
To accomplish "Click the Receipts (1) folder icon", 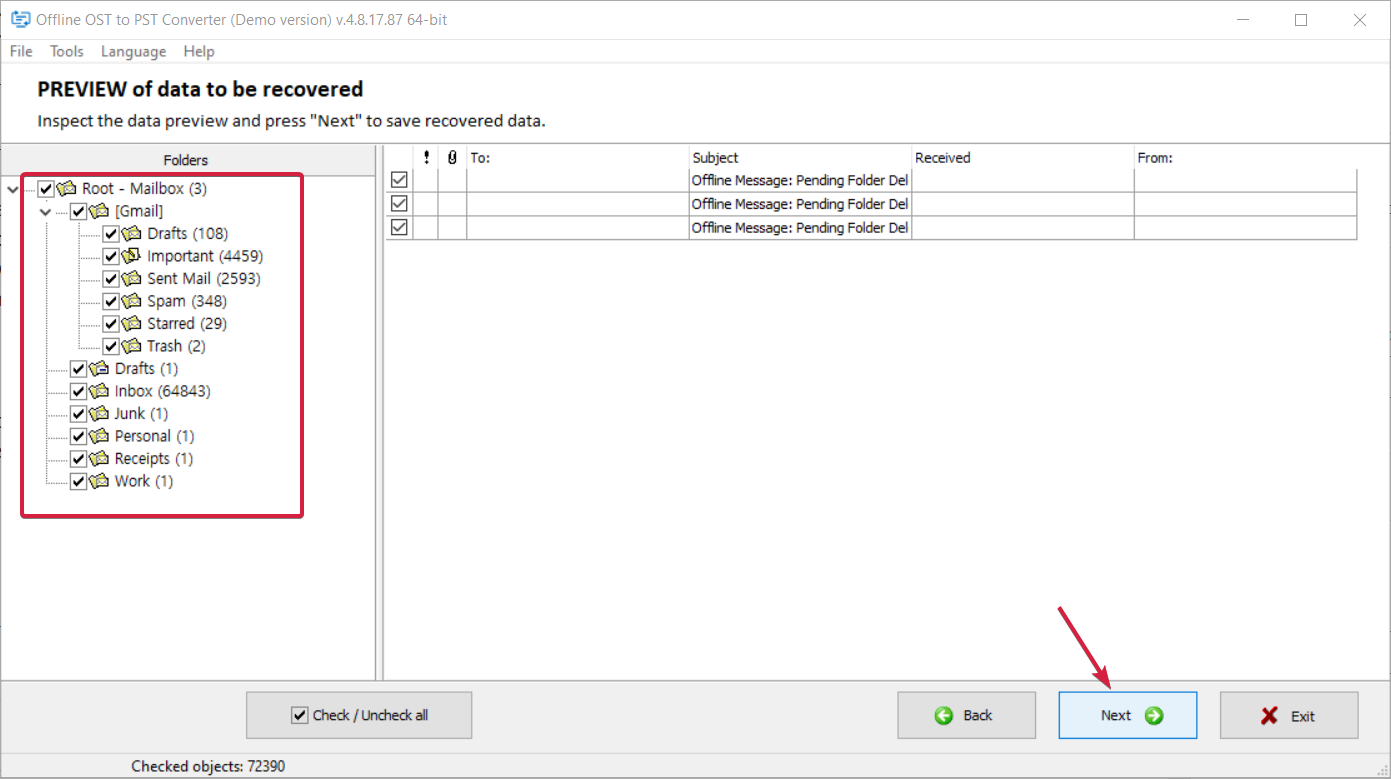I will 99,458.
